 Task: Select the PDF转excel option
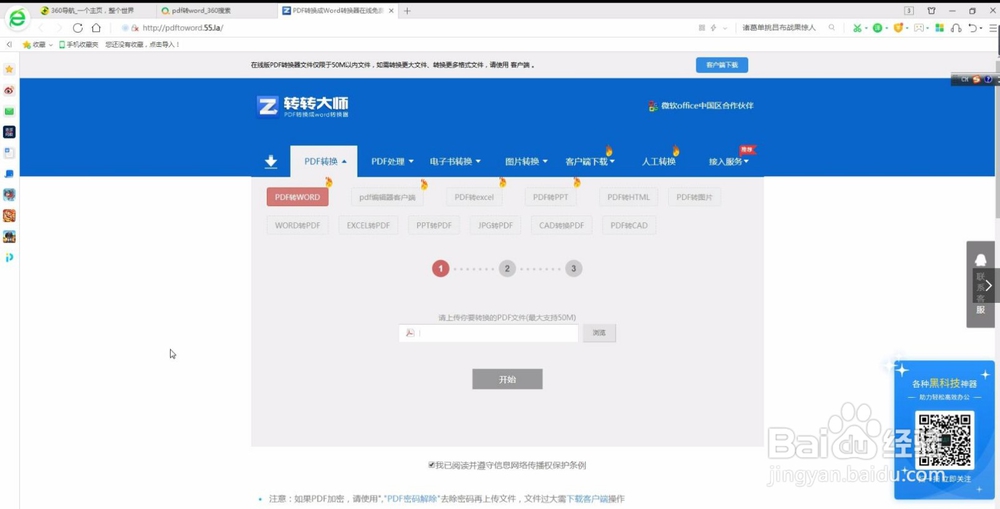point(474,197)
